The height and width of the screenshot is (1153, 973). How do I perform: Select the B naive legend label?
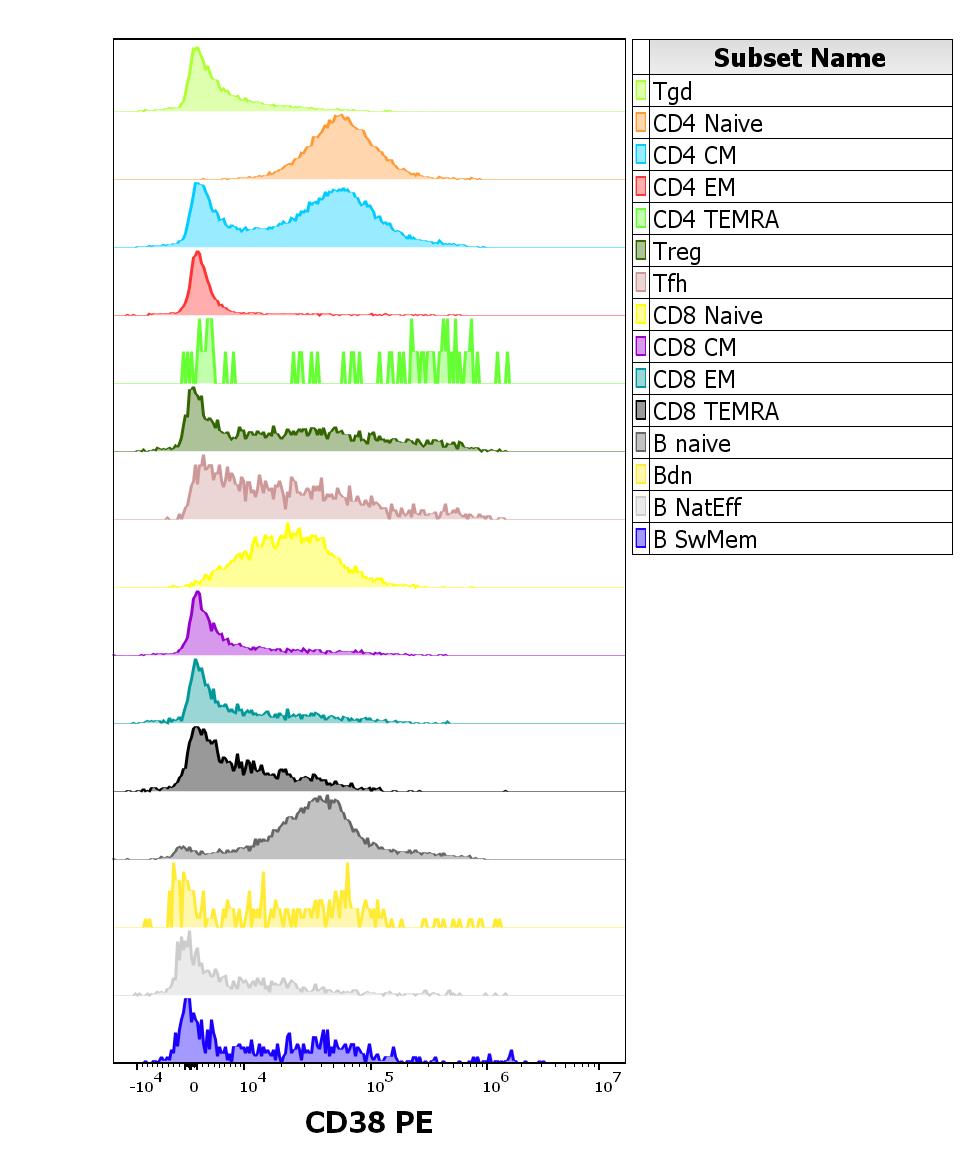pos(691,443)
